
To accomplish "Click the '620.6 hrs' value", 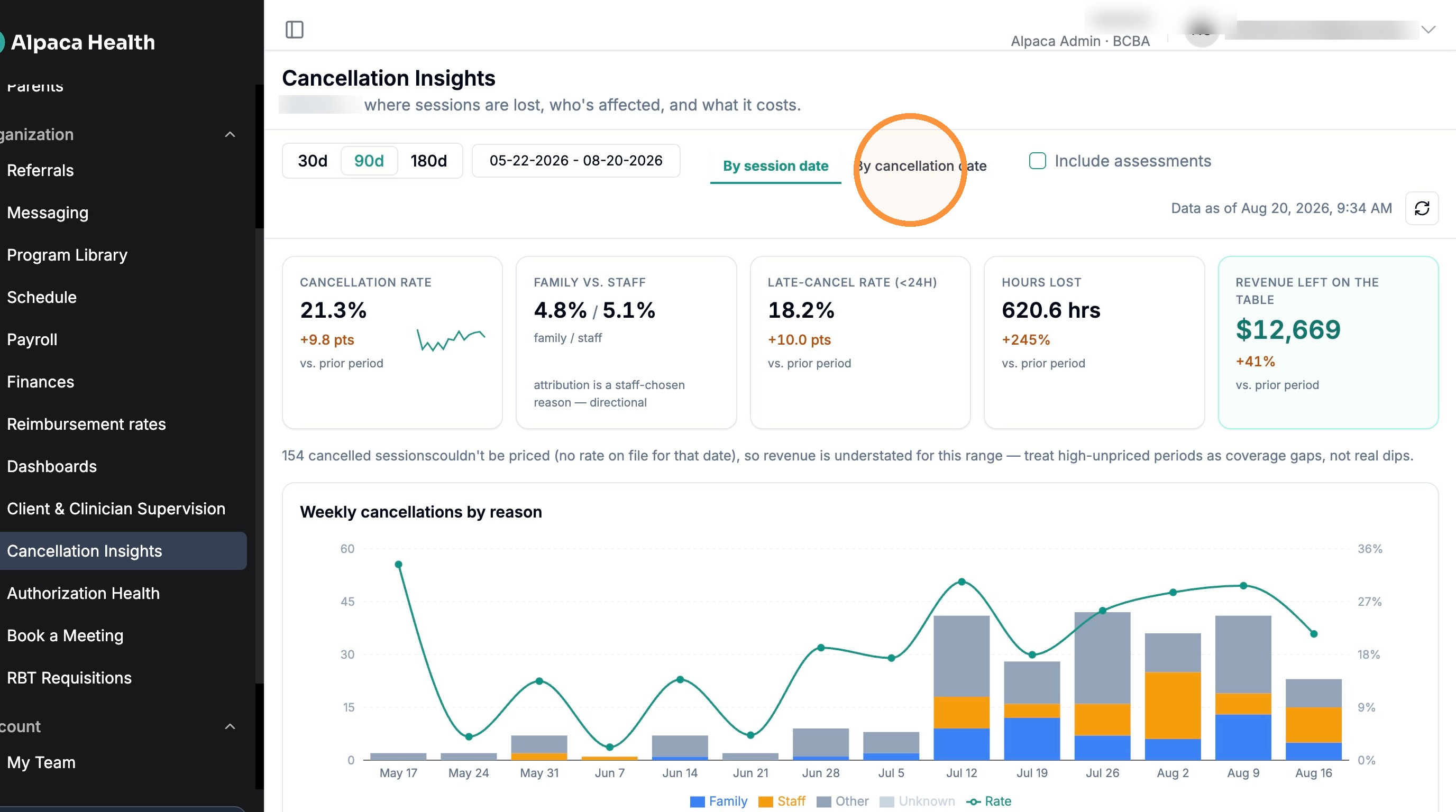I will click(x=1051, y=310).
